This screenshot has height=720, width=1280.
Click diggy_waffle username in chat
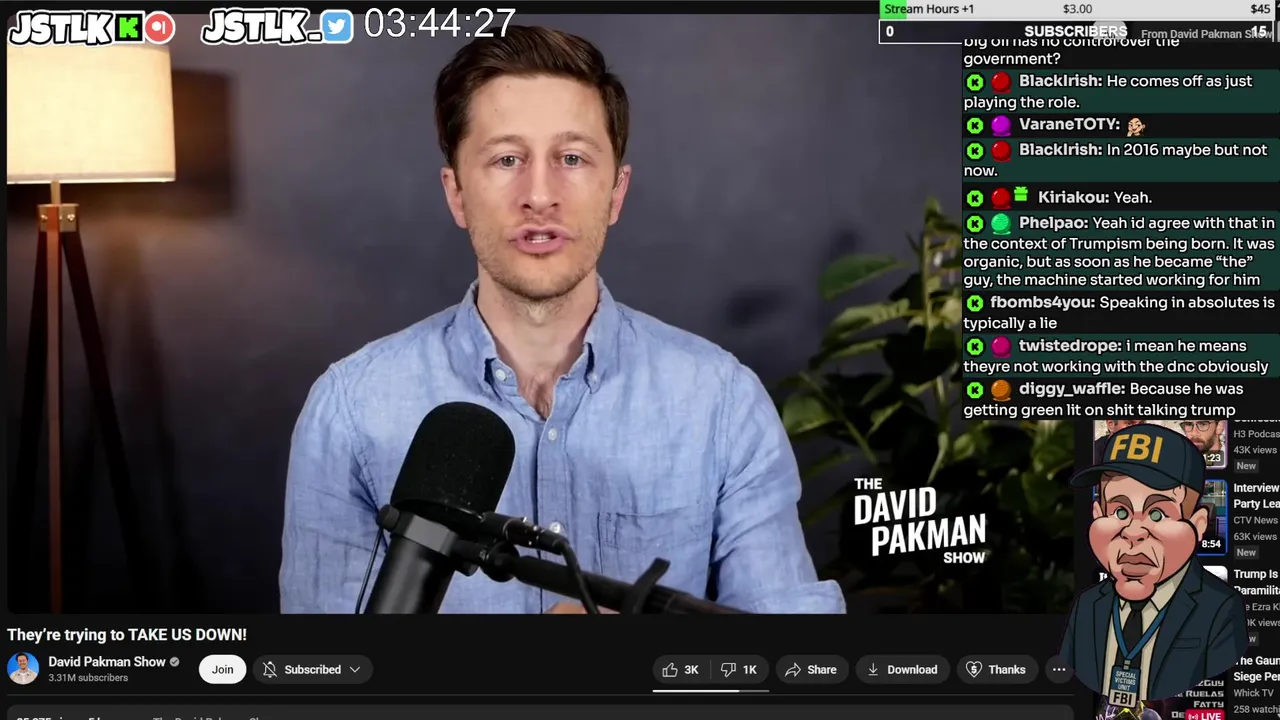pos(1072,388)
